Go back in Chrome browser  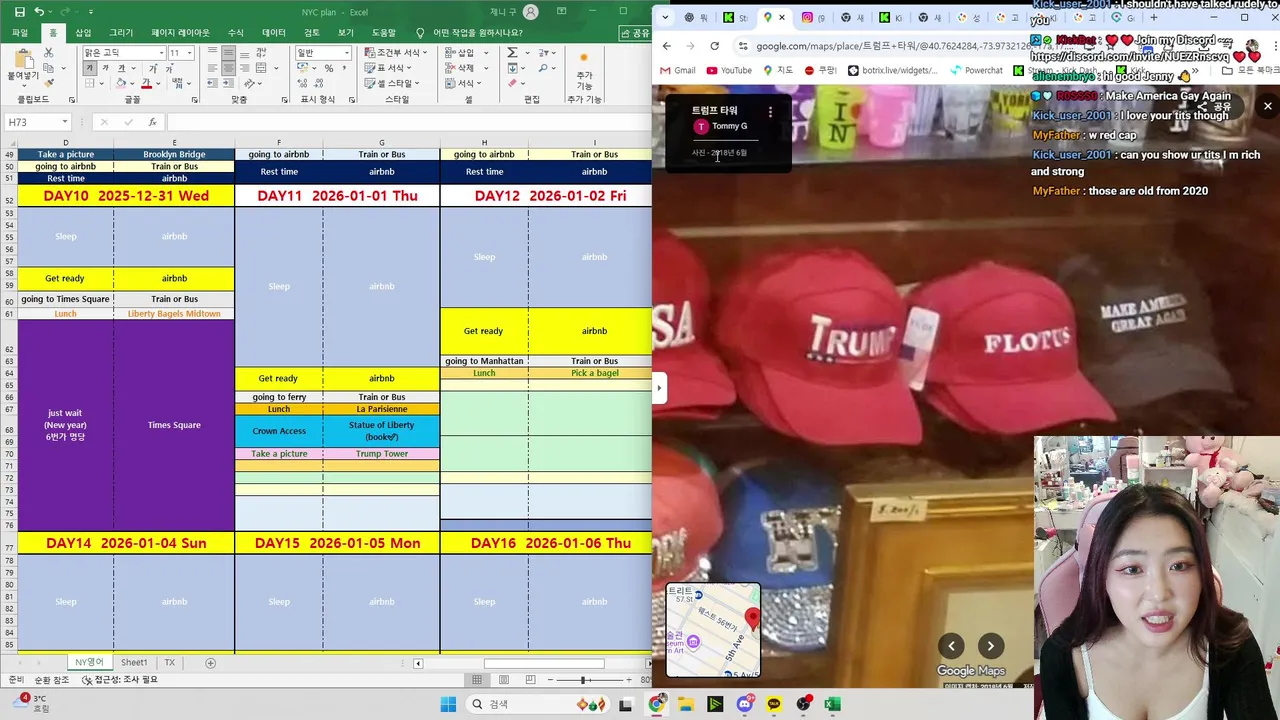point(667,46)
